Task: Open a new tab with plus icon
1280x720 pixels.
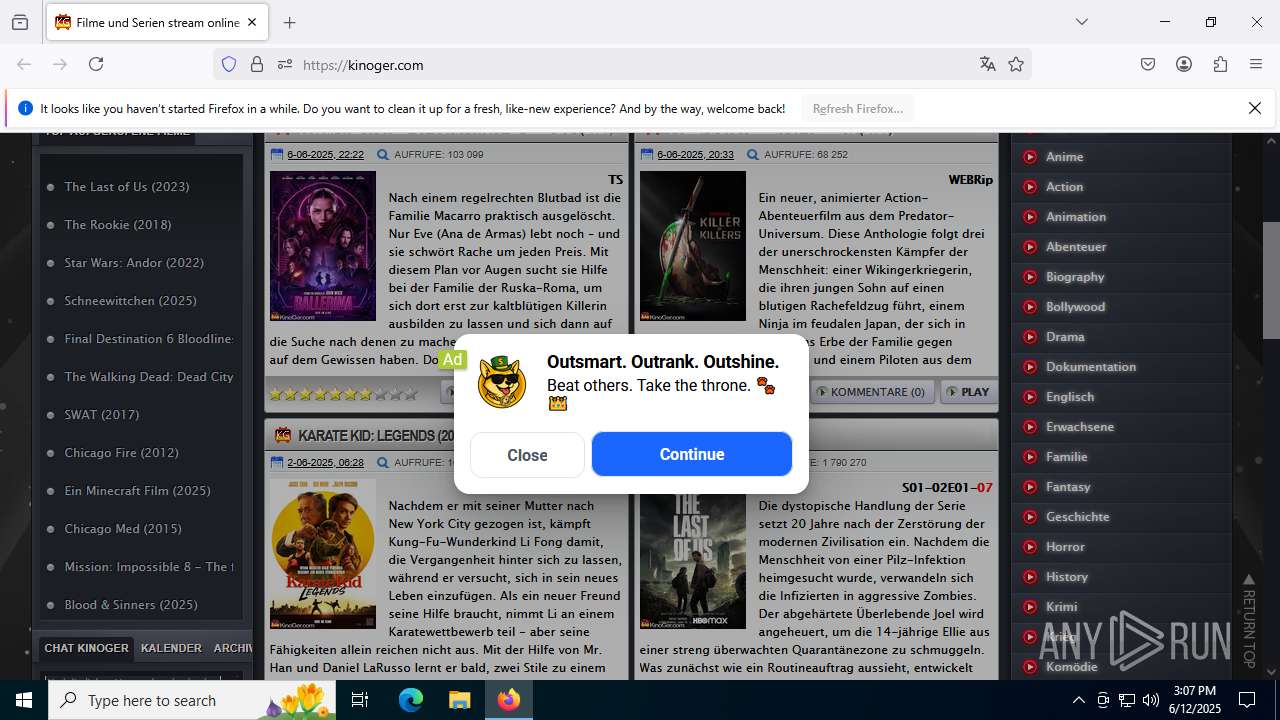Action: (290, 22)
